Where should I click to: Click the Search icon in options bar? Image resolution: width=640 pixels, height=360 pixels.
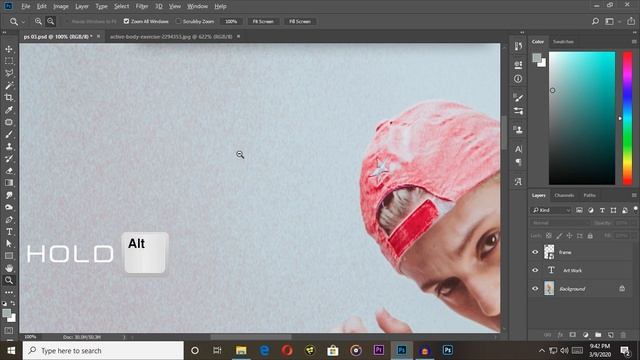point(596,21)
